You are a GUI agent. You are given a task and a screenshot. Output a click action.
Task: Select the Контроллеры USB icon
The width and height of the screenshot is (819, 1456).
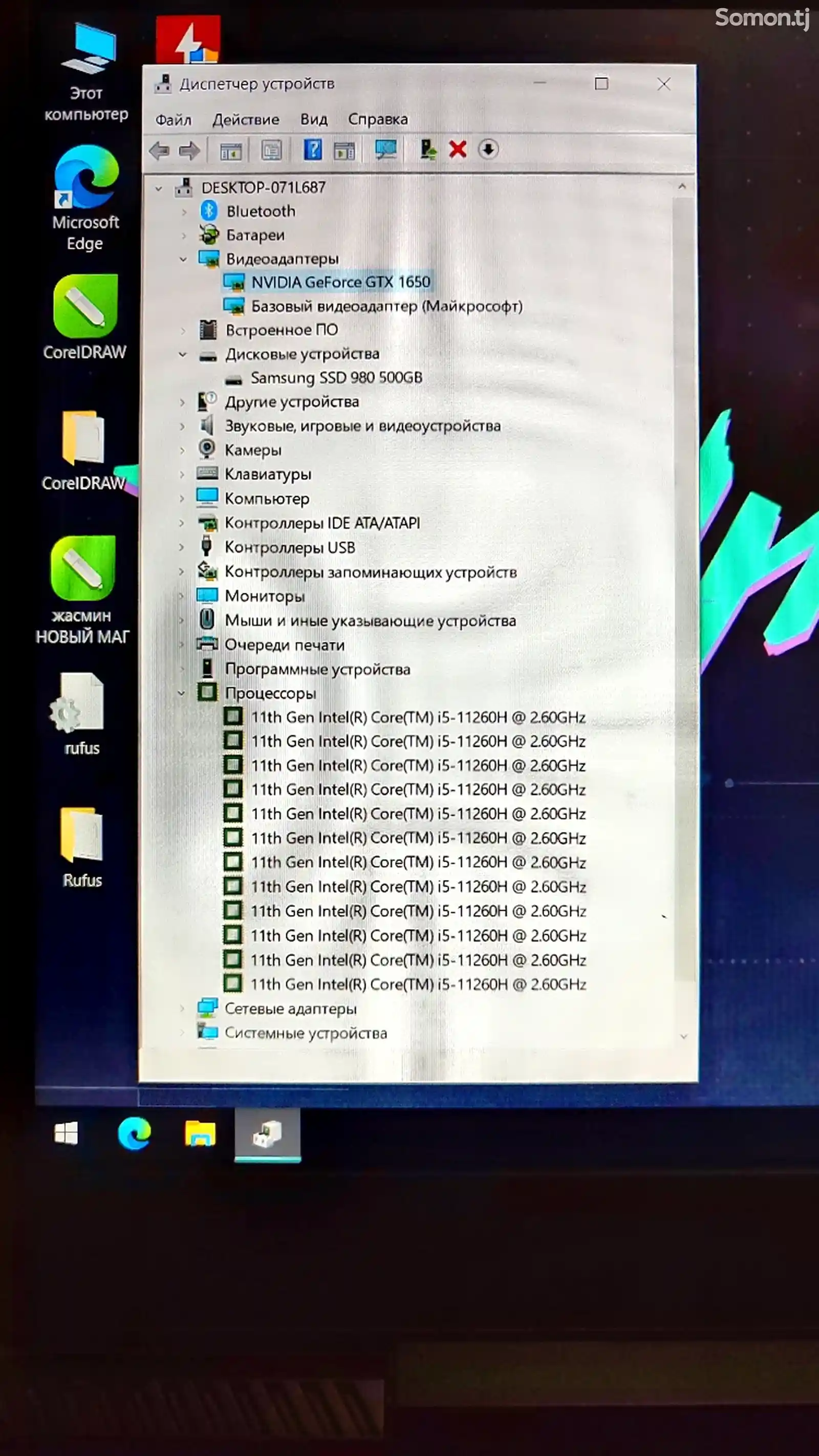click(207, 547)
